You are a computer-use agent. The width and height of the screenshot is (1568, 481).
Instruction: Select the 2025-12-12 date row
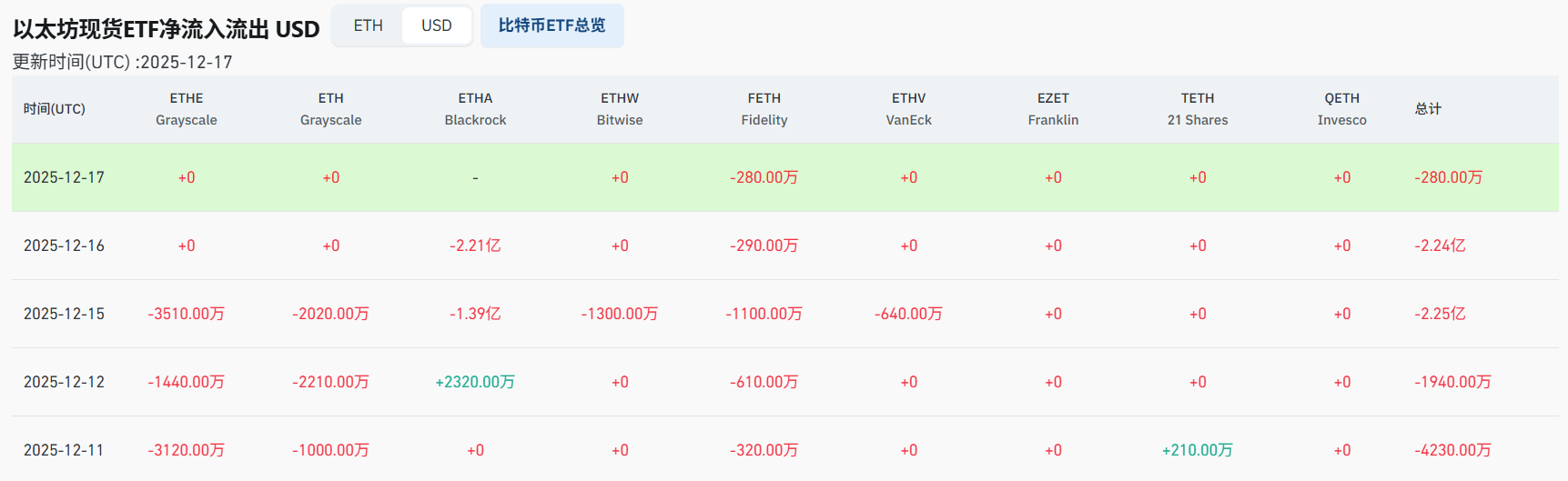[64, 382]
